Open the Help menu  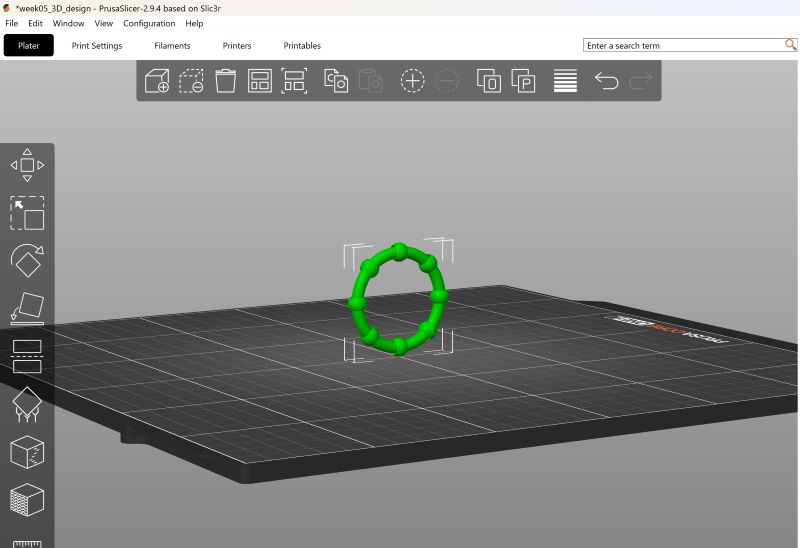194,23
